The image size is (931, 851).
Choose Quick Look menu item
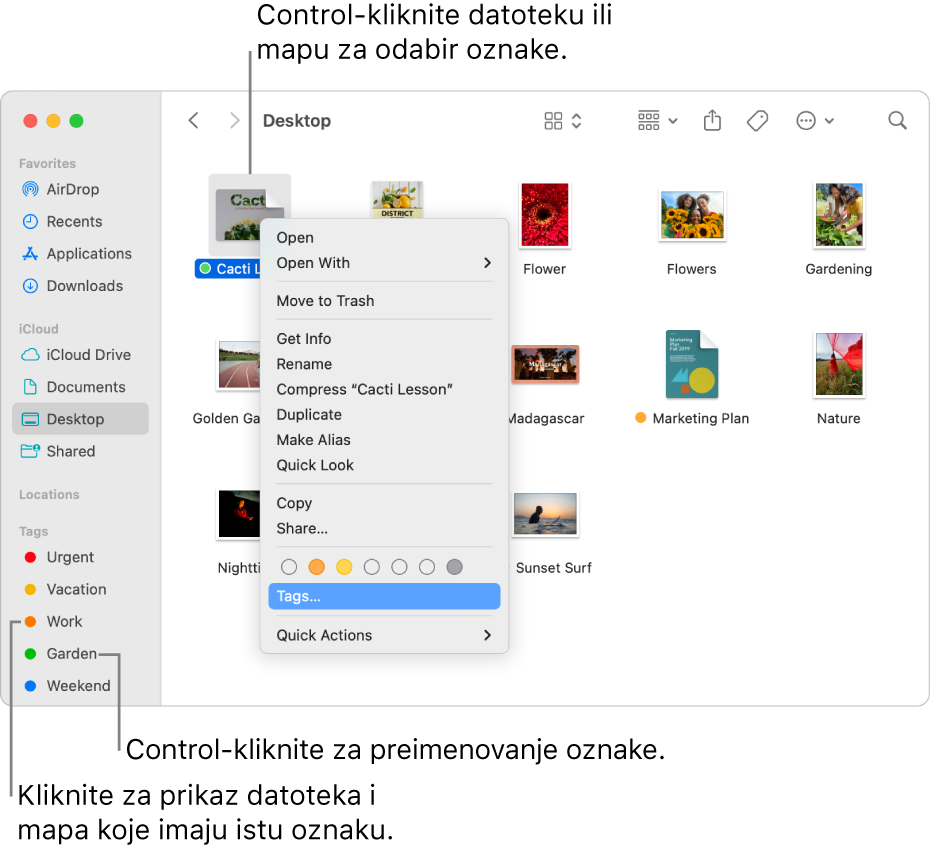click(384, 465)
